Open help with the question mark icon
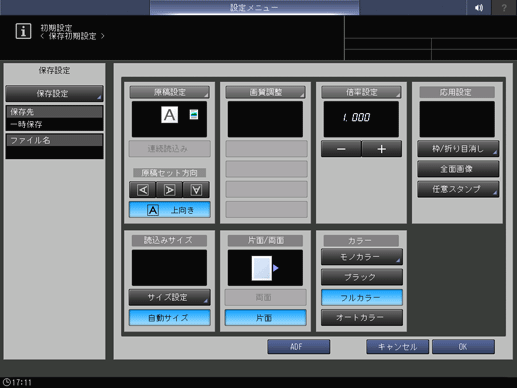This screenshot has height=388, width=517. click(x=504, y=7)
